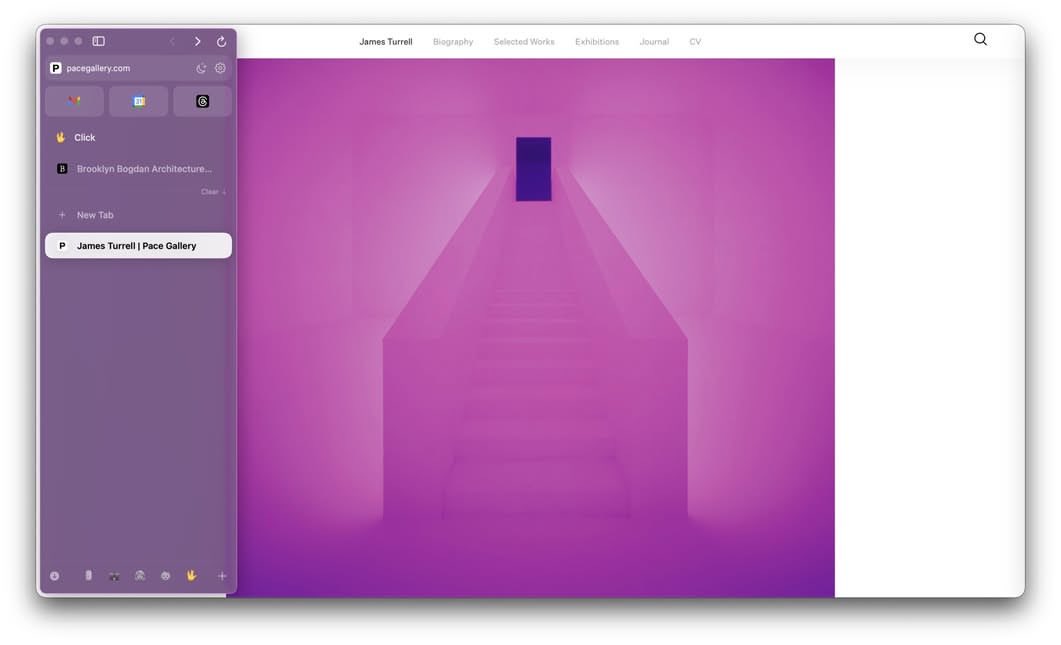
Task: Open the Threads pinned tab
Action: pyautogui.click(x=202, y=100)
